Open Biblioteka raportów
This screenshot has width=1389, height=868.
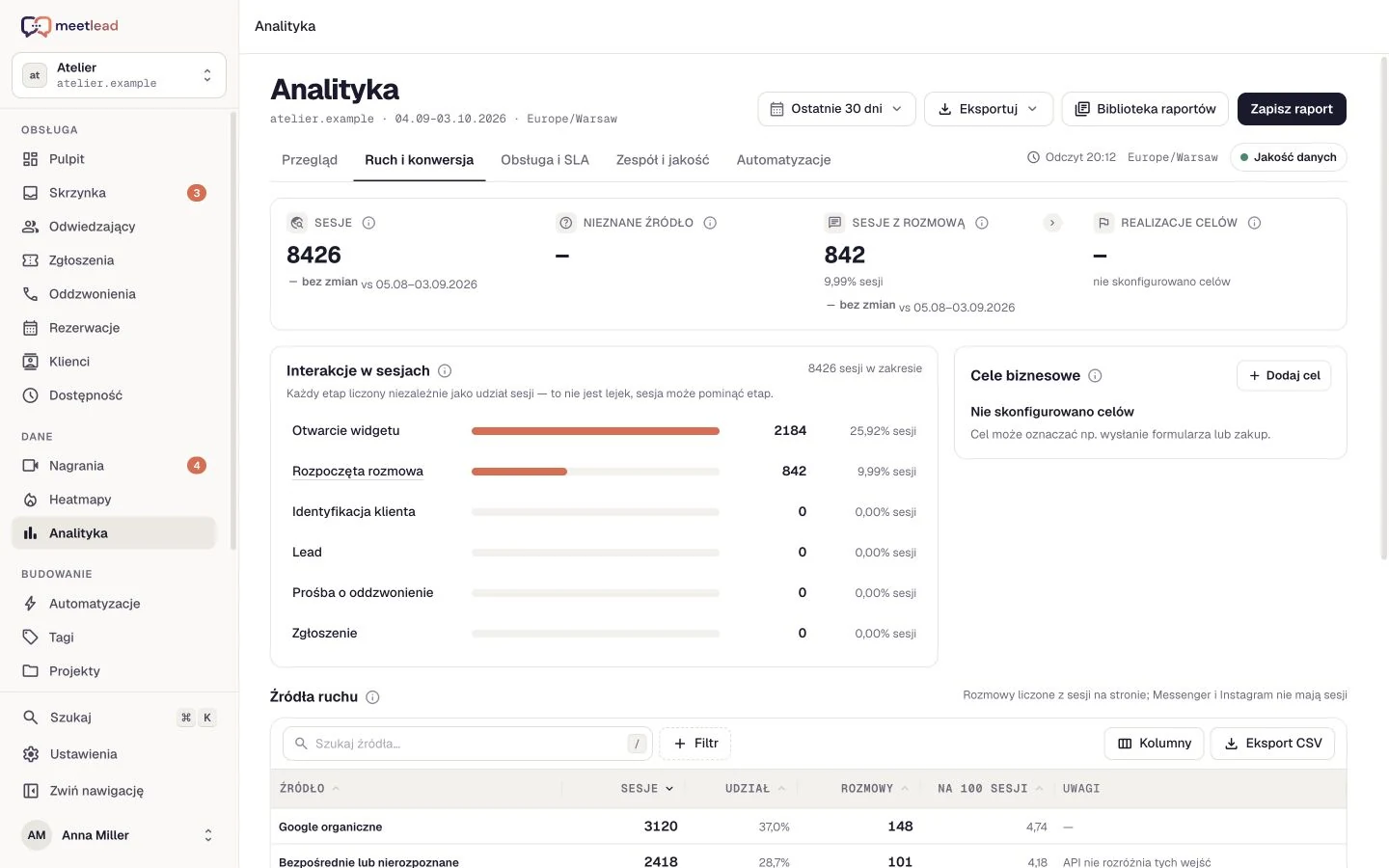tap(1145, 109)
